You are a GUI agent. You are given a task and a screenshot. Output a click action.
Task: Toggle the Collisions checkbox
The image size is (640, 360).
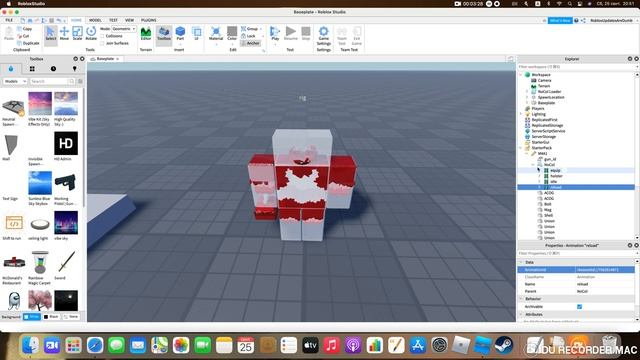102,36
